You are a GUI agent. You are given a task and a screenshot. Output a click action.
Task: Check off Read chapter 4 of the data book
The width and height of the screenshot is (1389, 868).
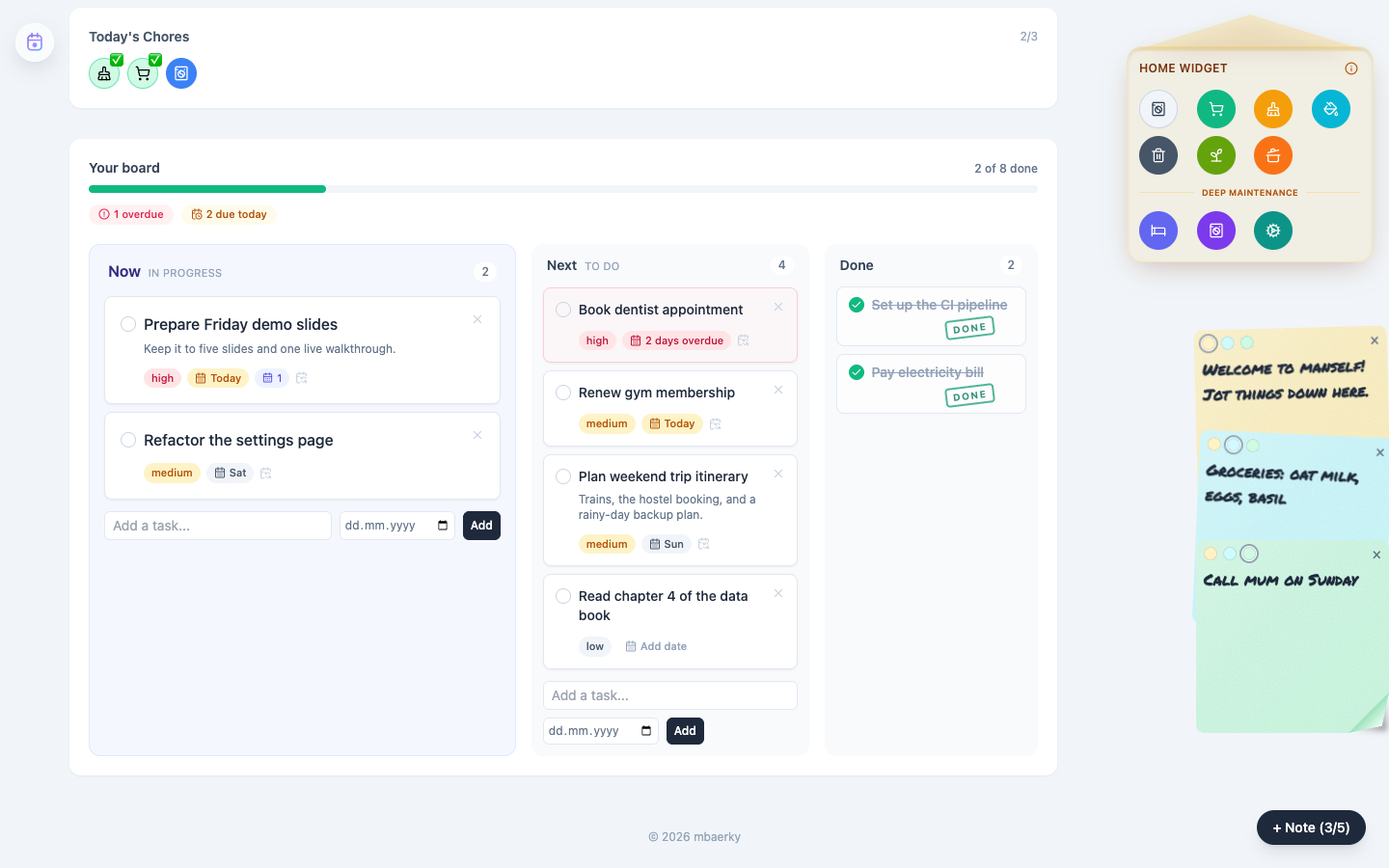coord(563,596)
